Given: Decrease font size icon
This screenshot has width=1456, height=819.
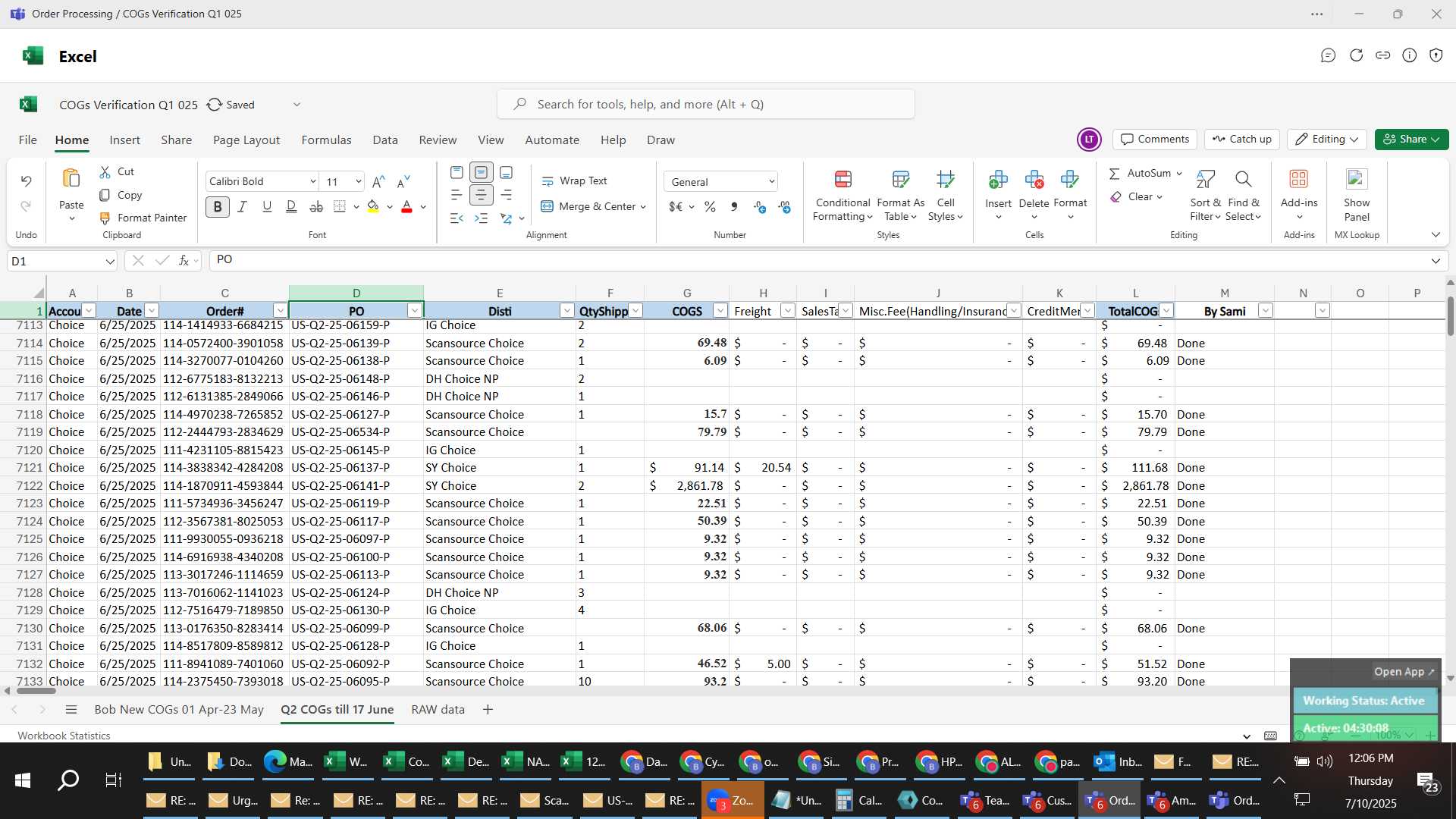Looking at the screenshot, I should [403, 181].
